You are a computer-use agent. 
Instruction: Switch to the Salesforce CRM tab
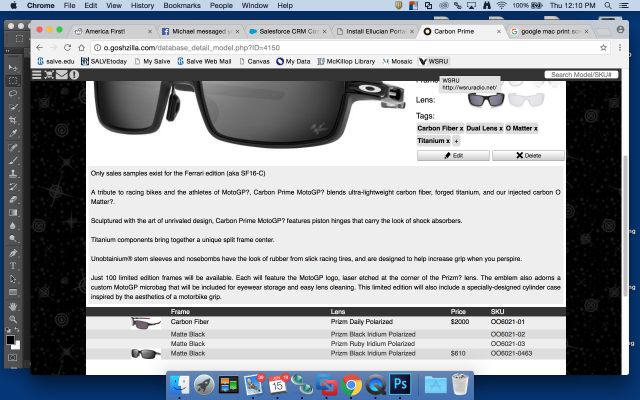[288, 31]
